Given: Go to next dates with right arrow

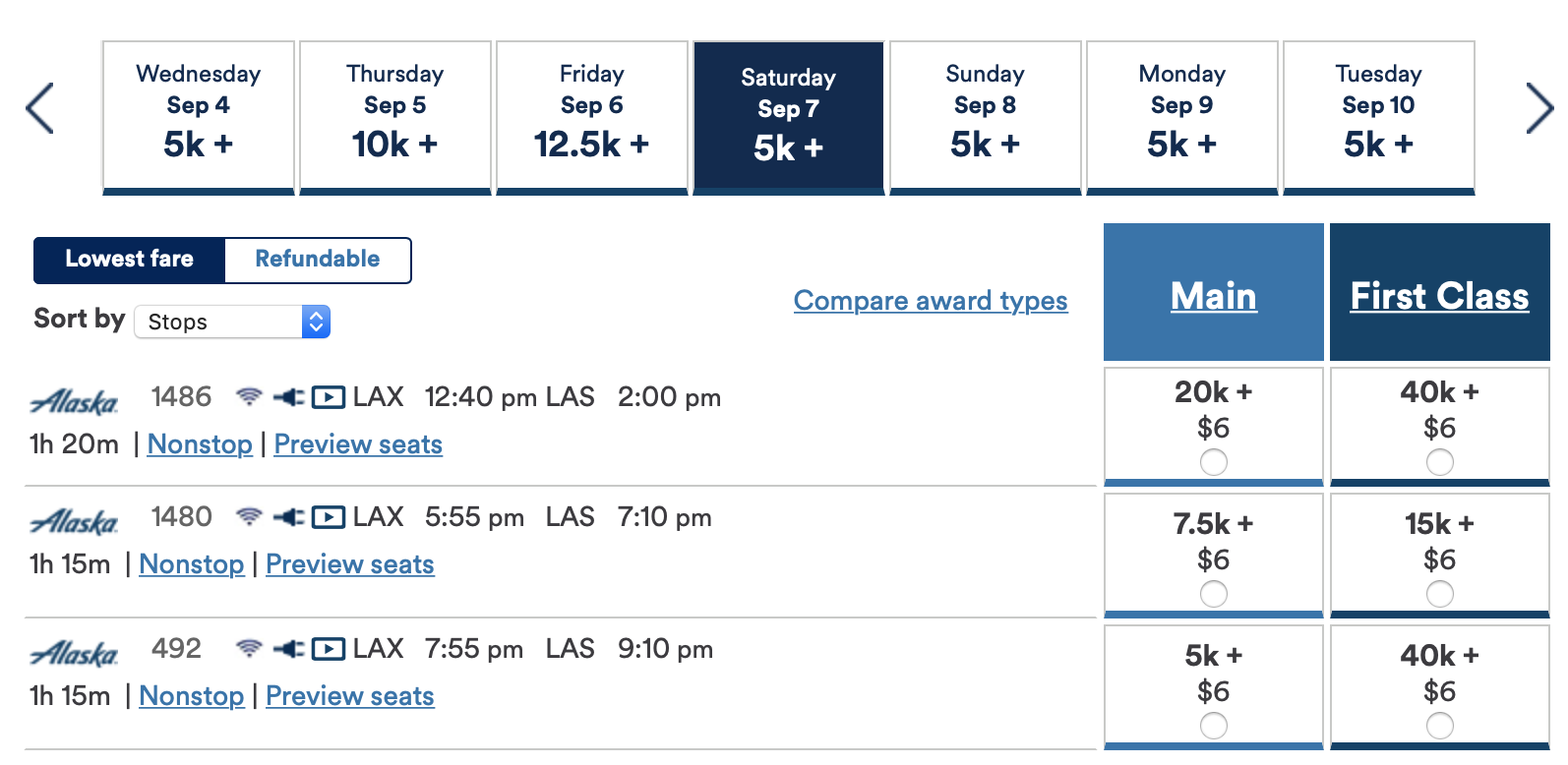Looking at the screenshot, I should pos(1538,108).
